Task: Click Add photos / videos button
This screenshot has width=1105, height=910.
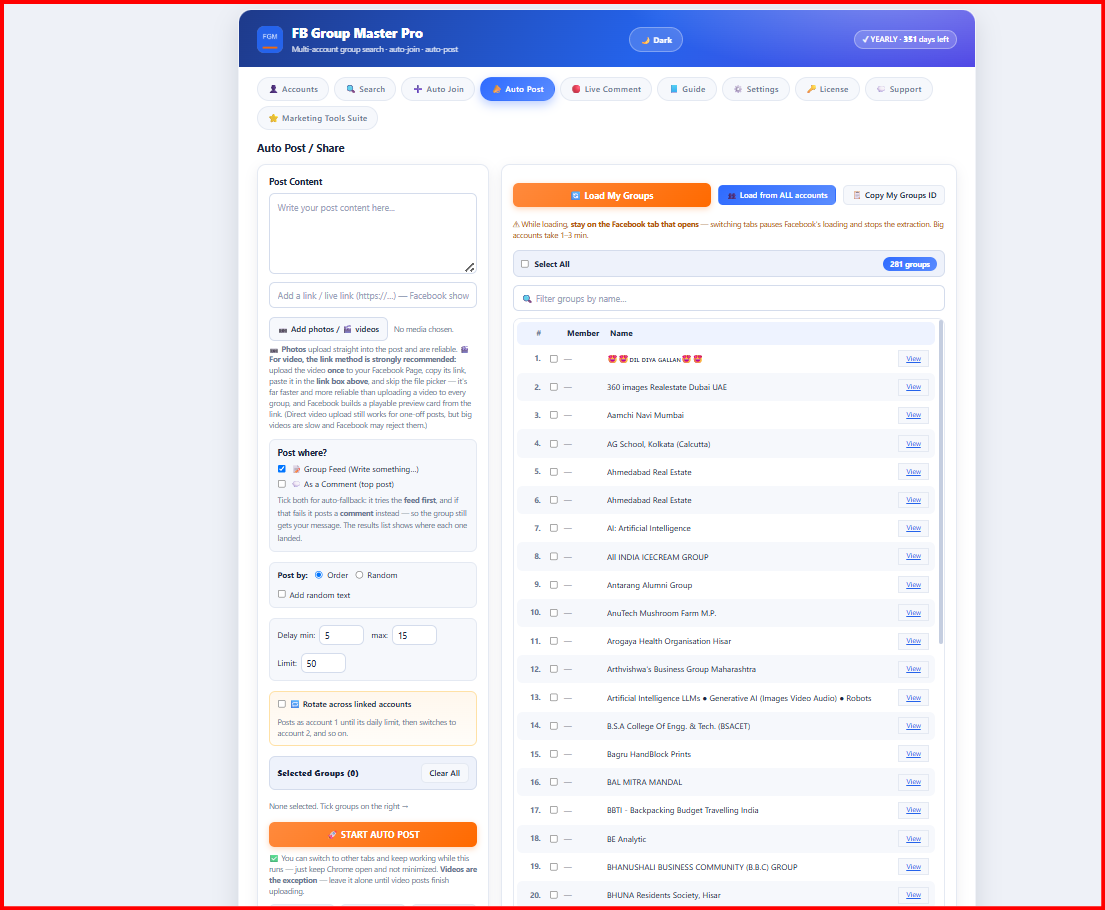Action: (328, 329)
